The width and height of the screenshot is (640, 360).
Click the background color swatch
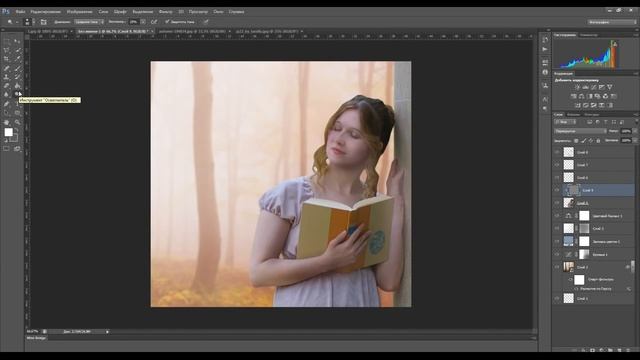15,138
